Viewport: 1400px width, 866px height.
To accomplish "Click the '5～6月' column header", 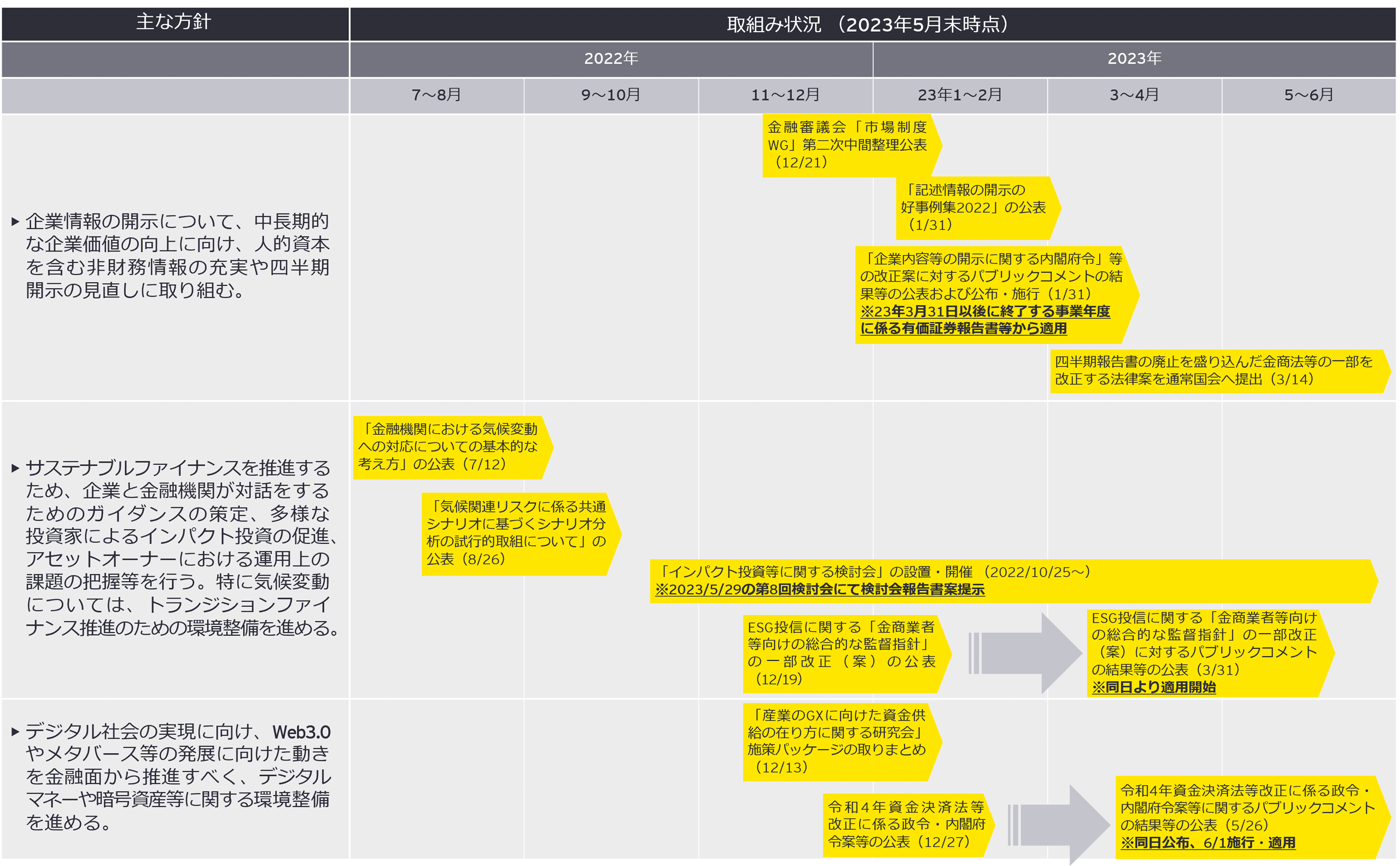I will pyautogui.click(x=1309, y=95).
